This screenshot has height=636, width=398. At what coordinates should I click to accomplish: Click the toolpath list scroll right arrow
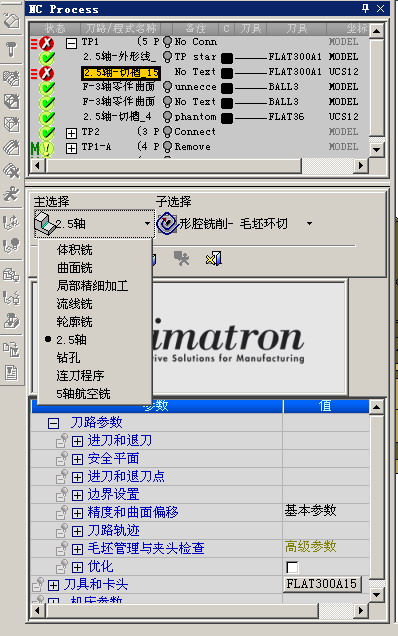point(360,165)
